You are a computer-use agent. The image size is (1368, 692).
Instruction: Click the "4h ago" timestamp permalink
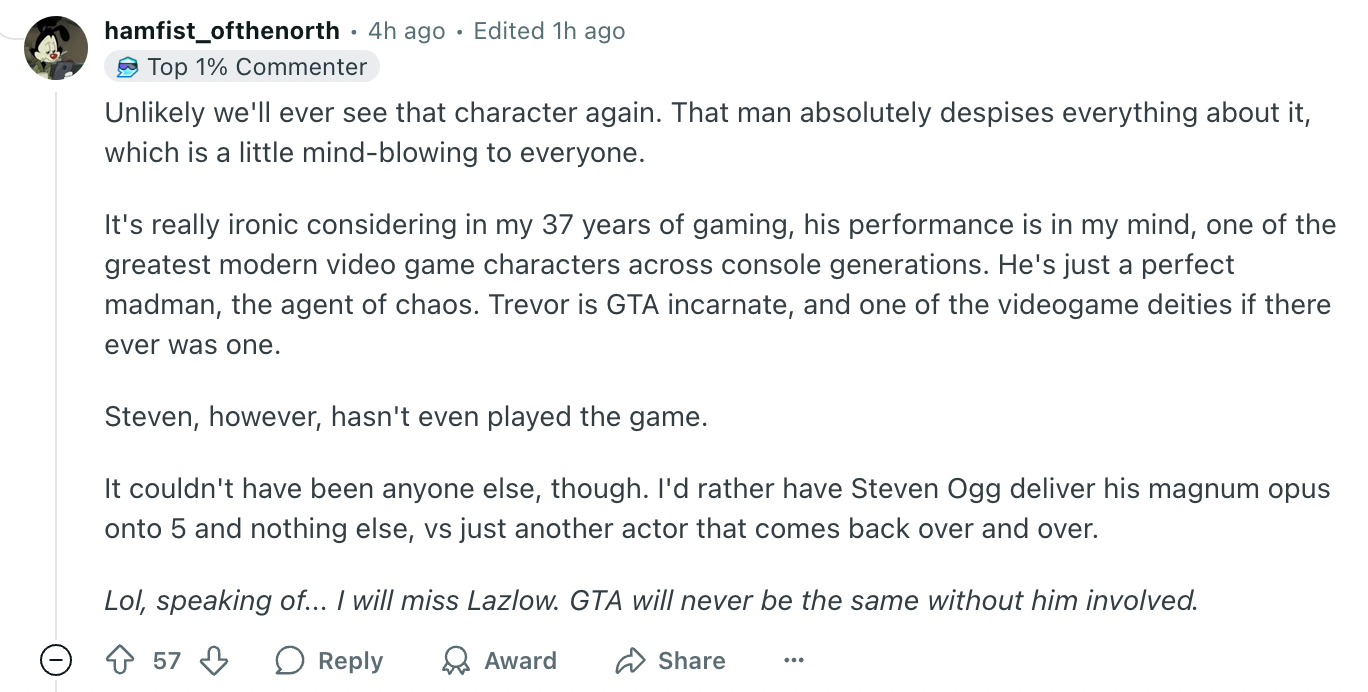point(406,31)
